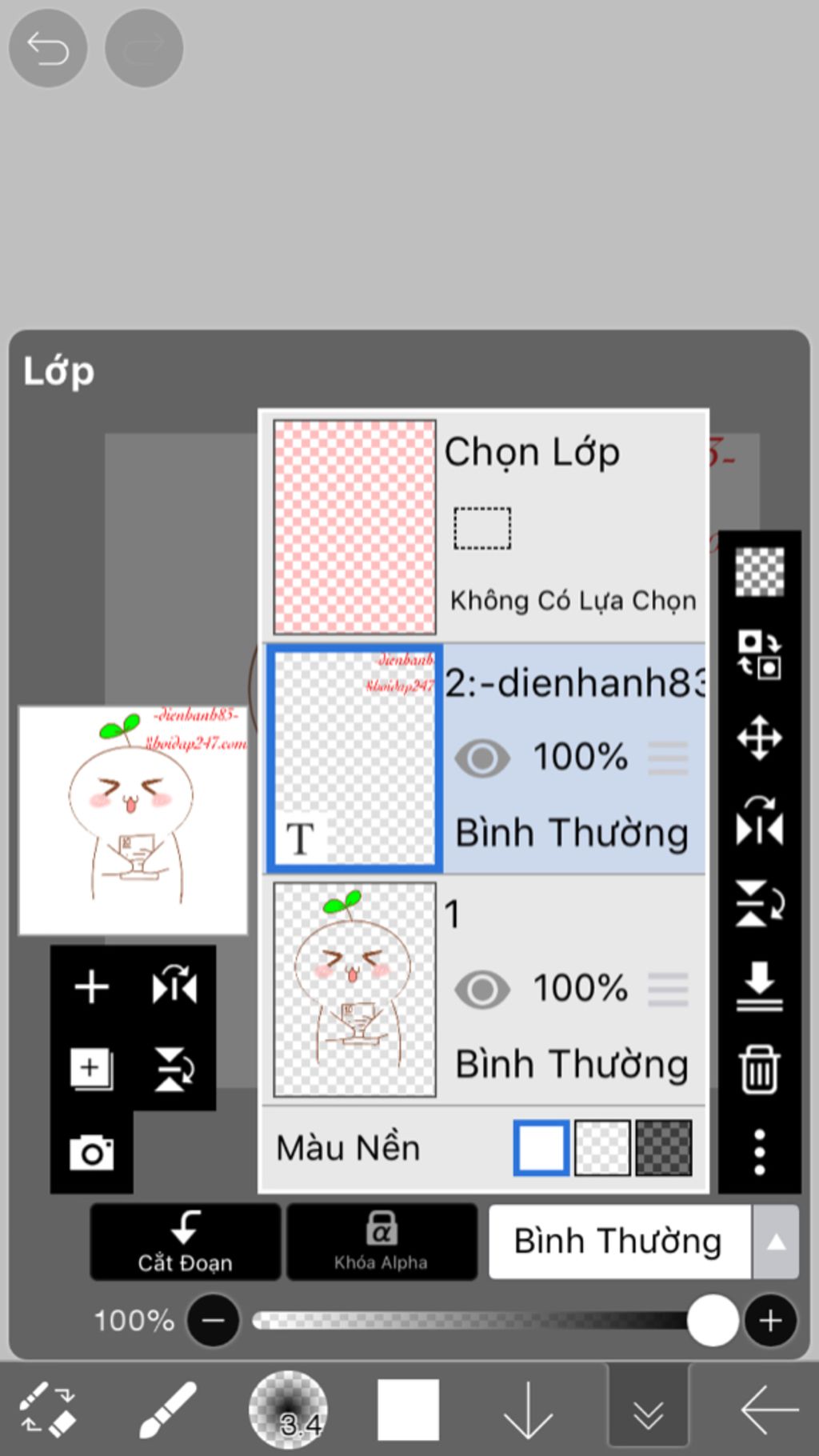Expand blend mode list arrow
Viewport: 819px width, 1456px height.
point(776,1242)
